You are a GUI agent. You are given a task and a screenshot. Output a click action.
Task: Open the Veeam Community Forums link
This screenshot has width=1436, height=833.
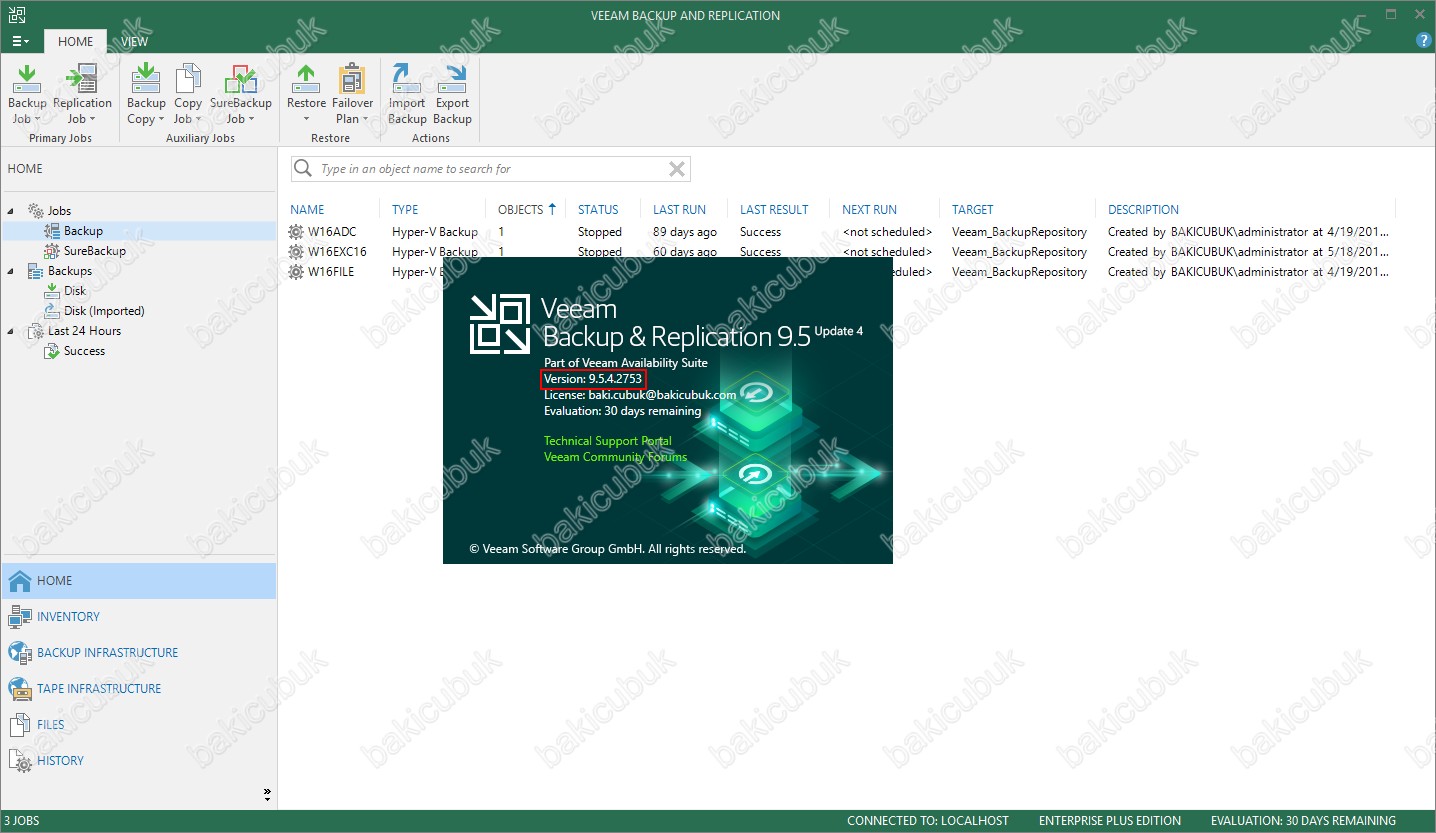[x=615, y=457]
